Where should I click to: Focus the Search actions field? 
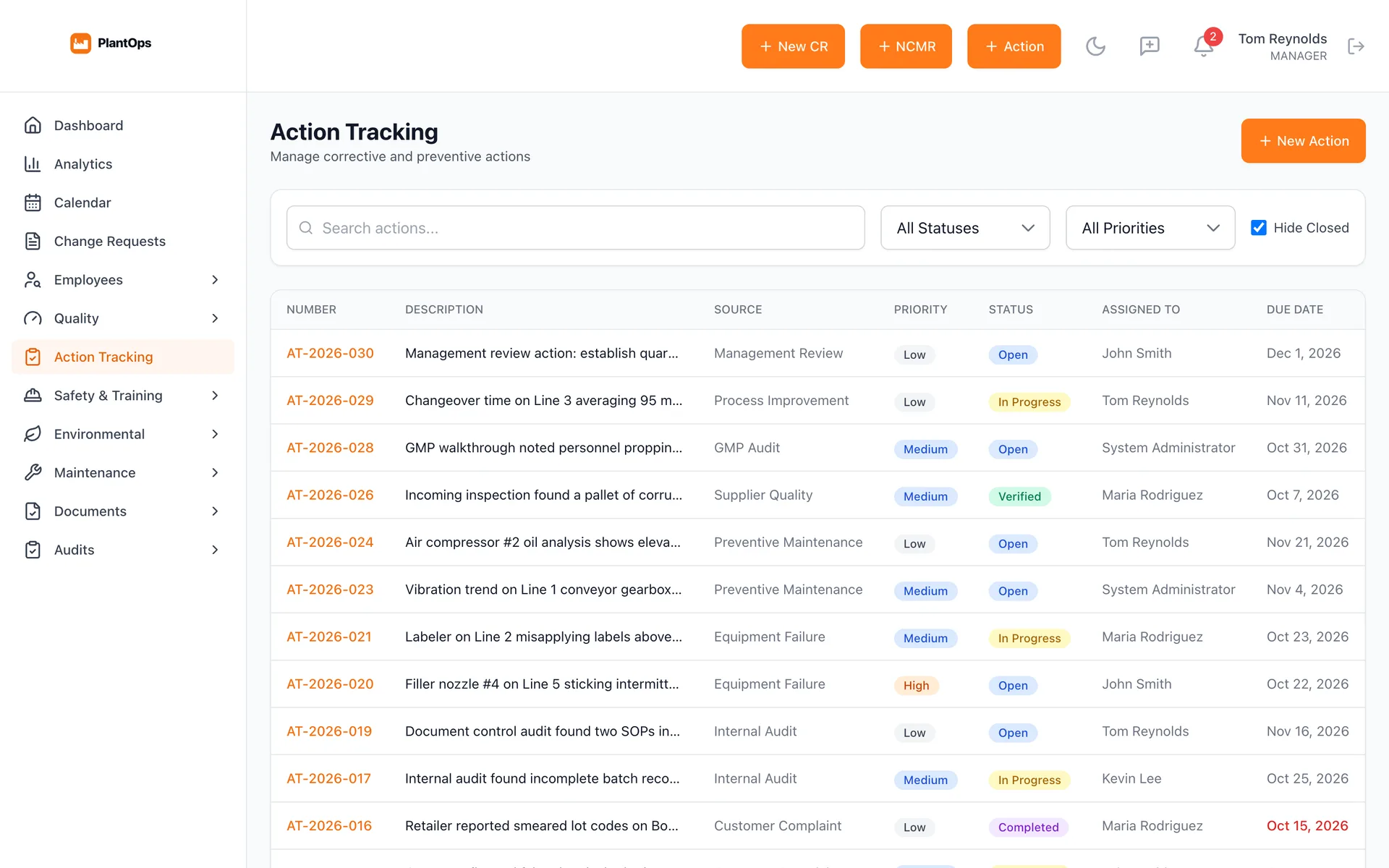tap(575, 228)
